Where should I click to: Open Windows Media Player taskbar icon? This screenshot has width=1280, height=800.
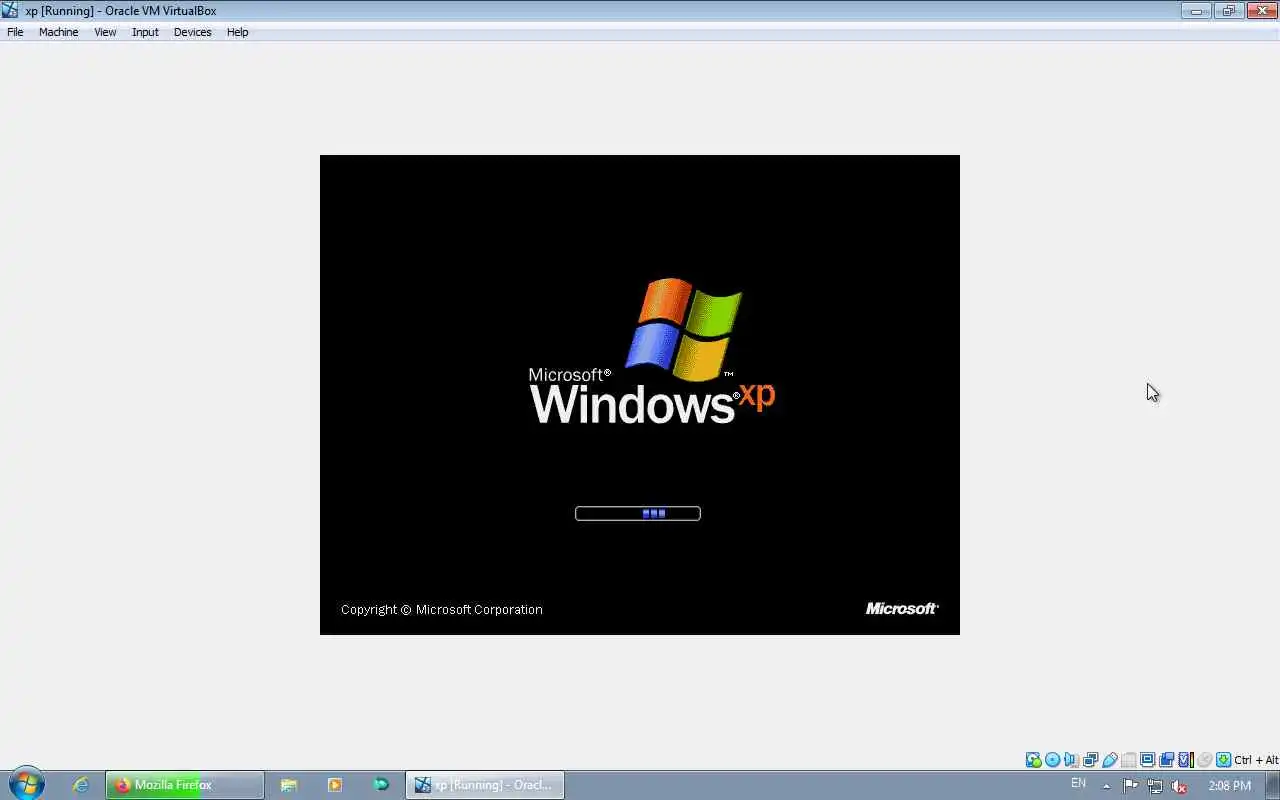tap(335, 785)
